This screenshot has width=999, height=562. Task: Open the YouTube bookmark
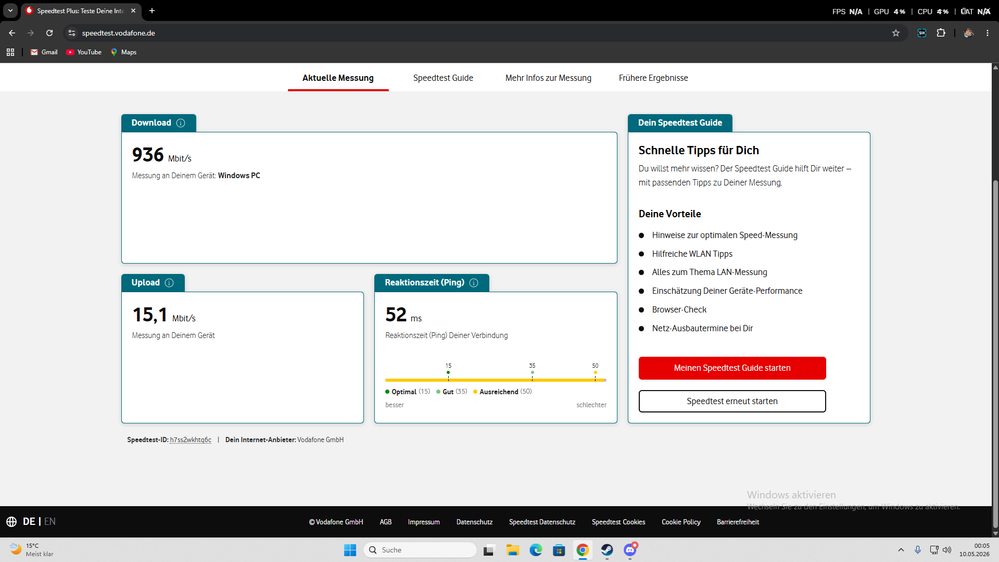tap(84, 52)
